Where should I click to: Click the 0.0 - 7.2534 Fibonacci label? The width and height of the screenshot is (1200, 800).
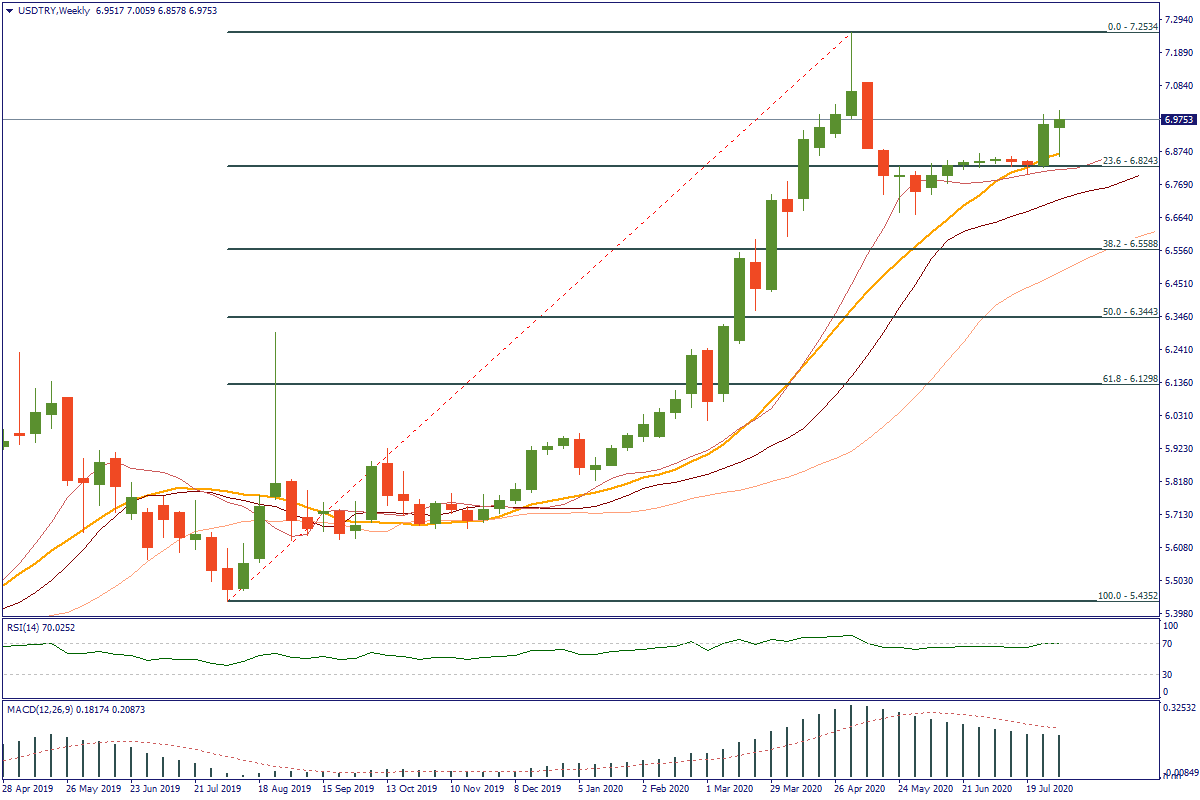pyautogui.click(x=1132, y=27)
